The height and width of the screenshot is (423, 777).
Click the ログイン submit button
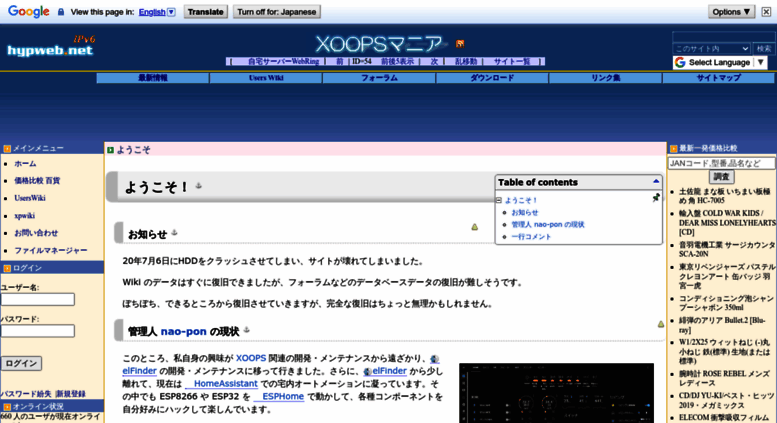pyautogui.click(x=21, y=363)
